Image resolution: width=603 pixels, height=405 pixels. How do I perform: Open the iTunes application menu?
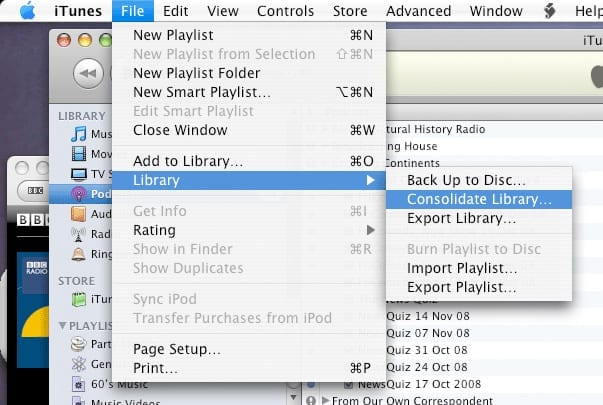(78, 11)
